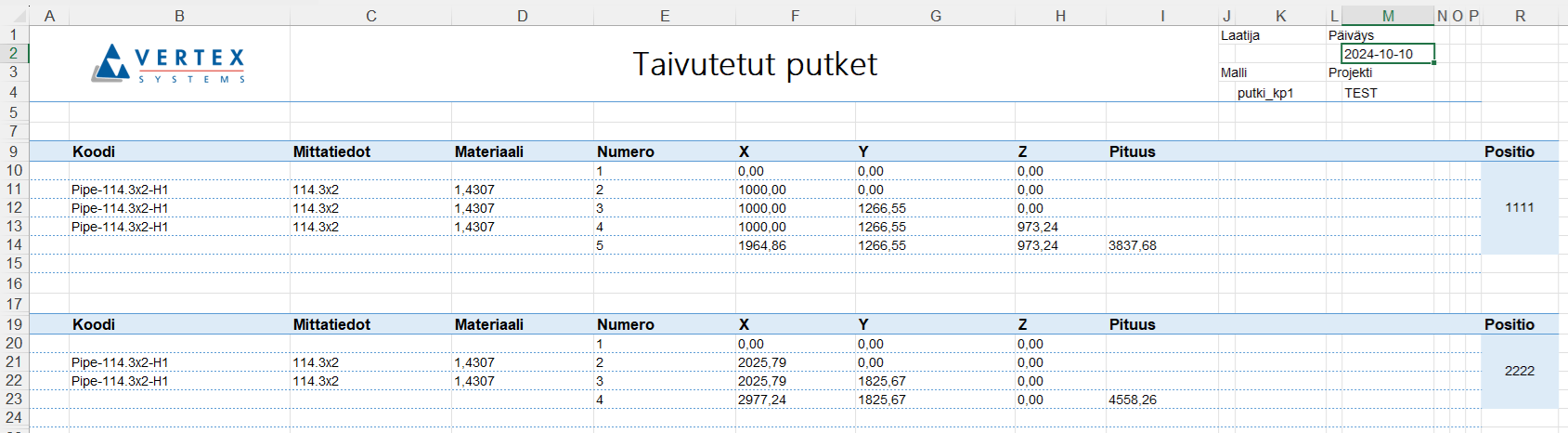Click 'Materiaali' header in row 19
Viewport: 1568px width, 433px height.
[489, 324]
